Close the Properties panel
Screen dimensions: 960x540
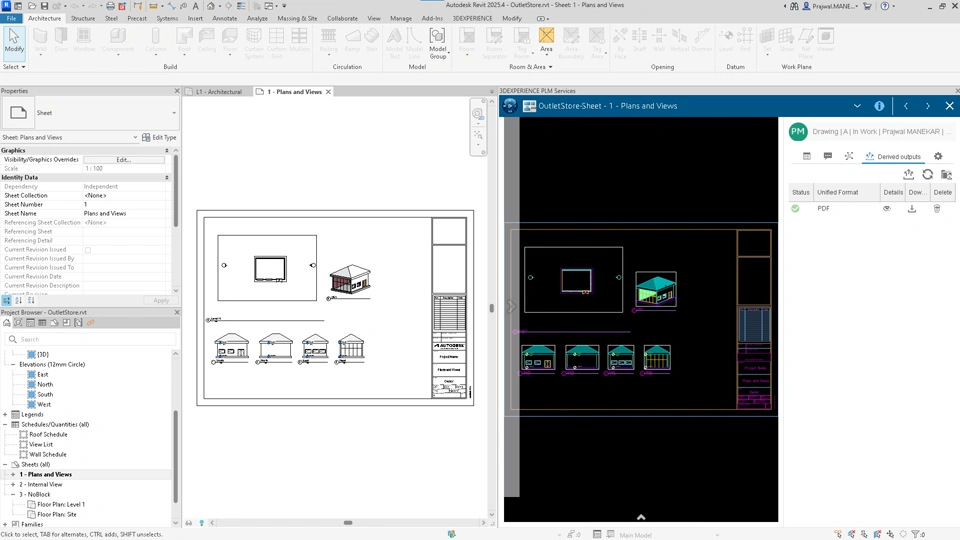(x=177, y=91)
